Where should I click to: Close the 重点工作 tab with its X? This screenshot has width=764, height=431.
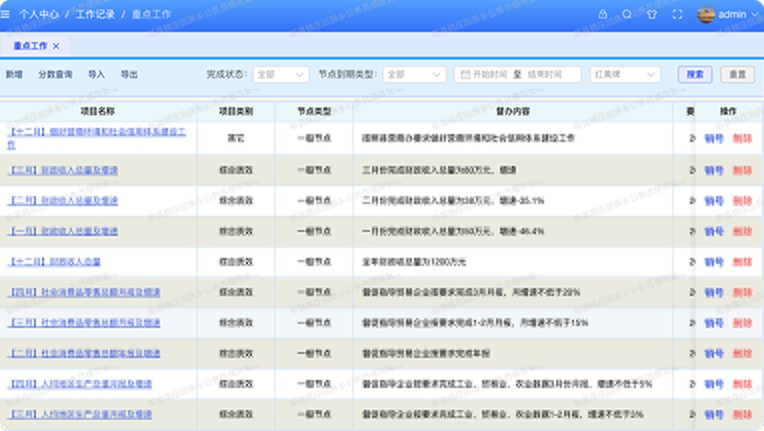tap(56, 46)
